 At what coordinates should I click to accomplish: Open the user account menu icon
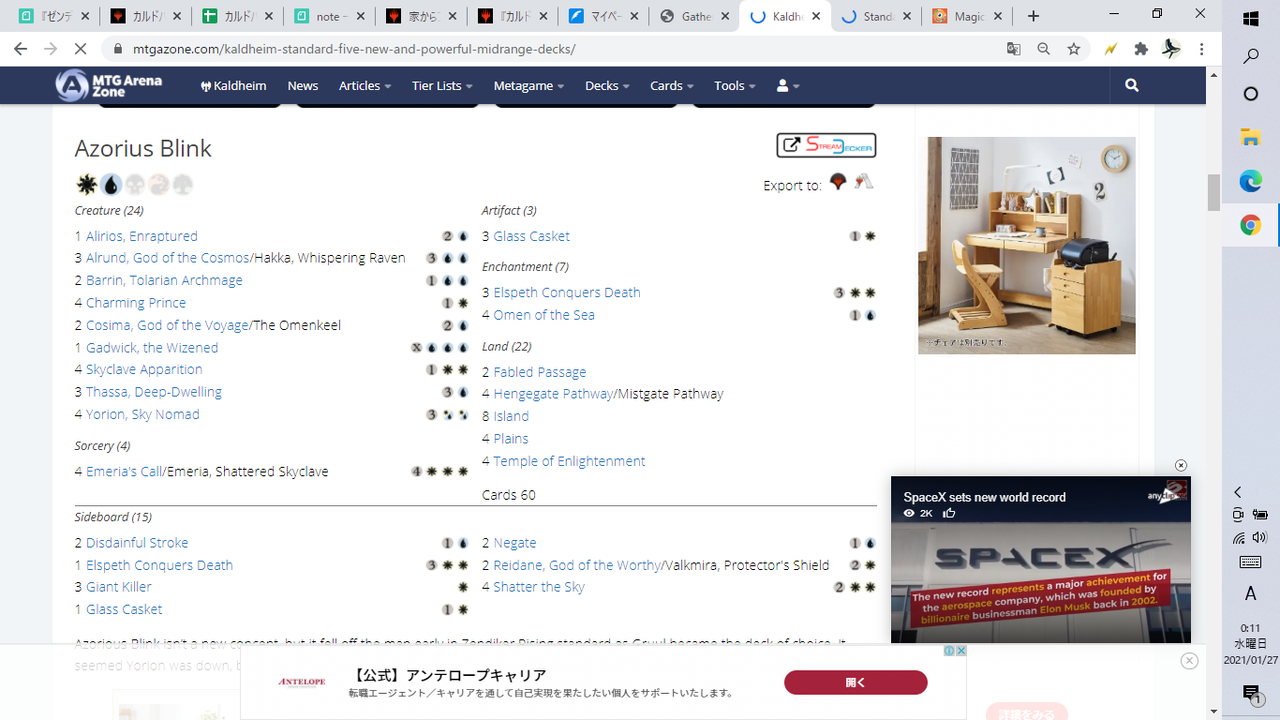[788, 86]
